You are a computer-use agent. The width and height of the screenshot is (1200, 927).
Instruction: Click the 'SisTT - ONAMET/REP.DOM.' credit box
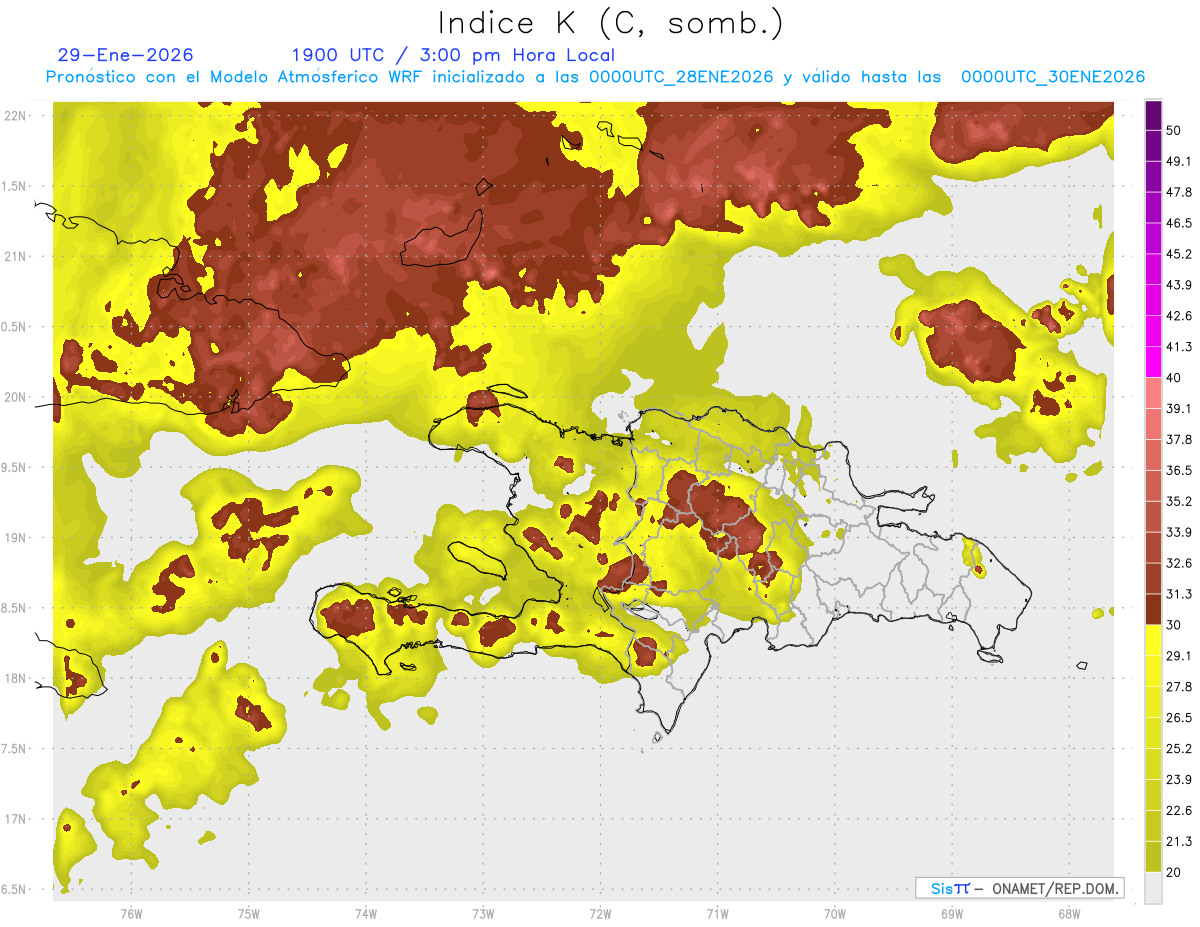(x=1019, y=888)
